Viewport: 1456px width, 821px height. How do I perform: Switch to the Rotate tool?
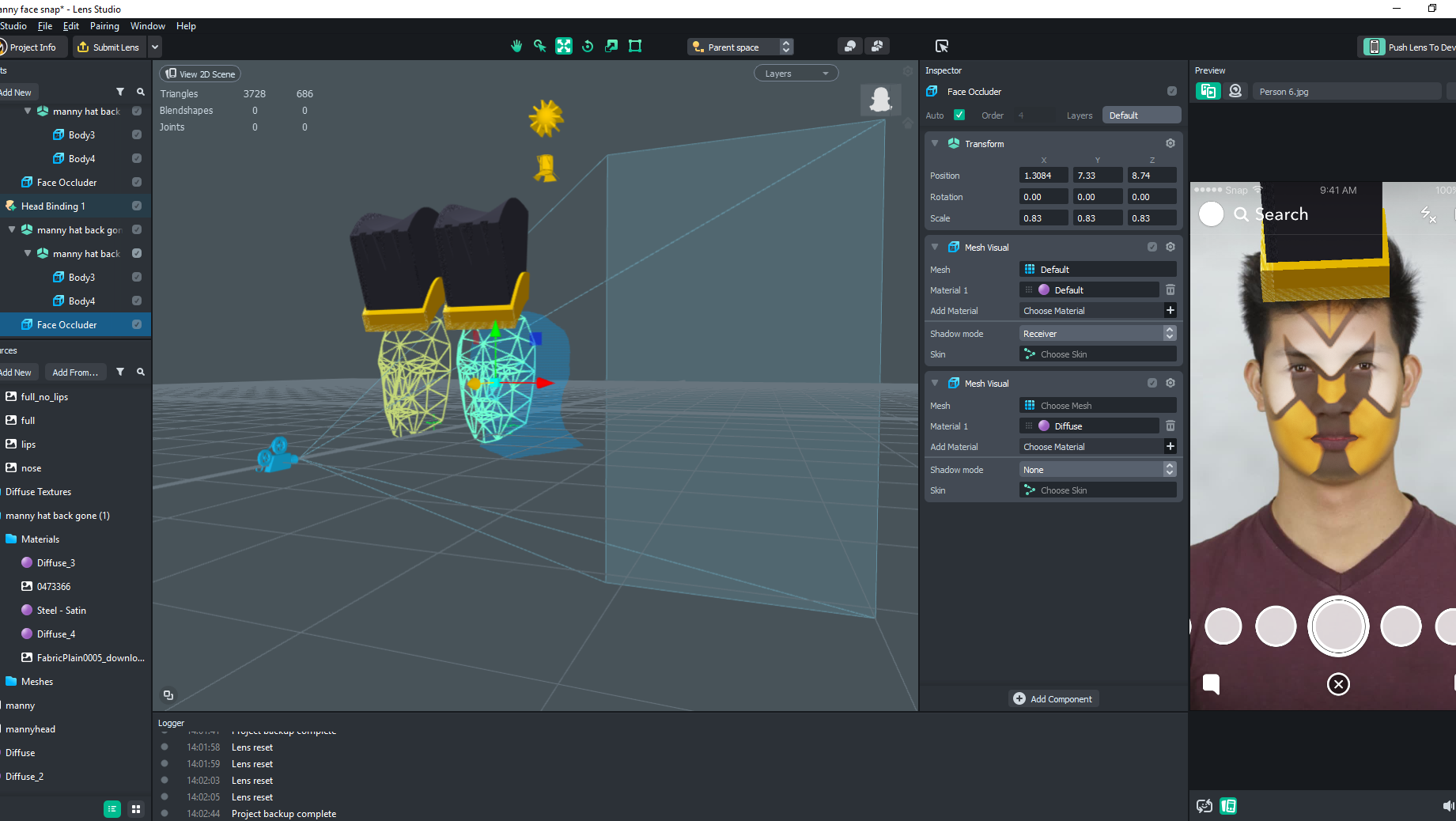(587, 47)
